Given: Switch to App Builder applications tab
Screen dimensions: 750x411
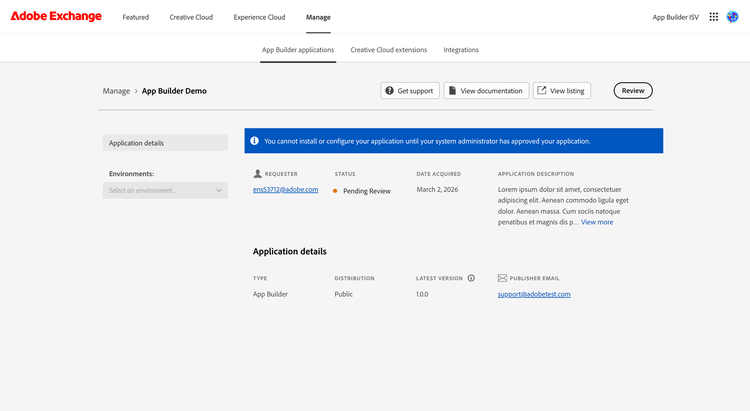Looking at the screenshot, I should pos(298,50).
